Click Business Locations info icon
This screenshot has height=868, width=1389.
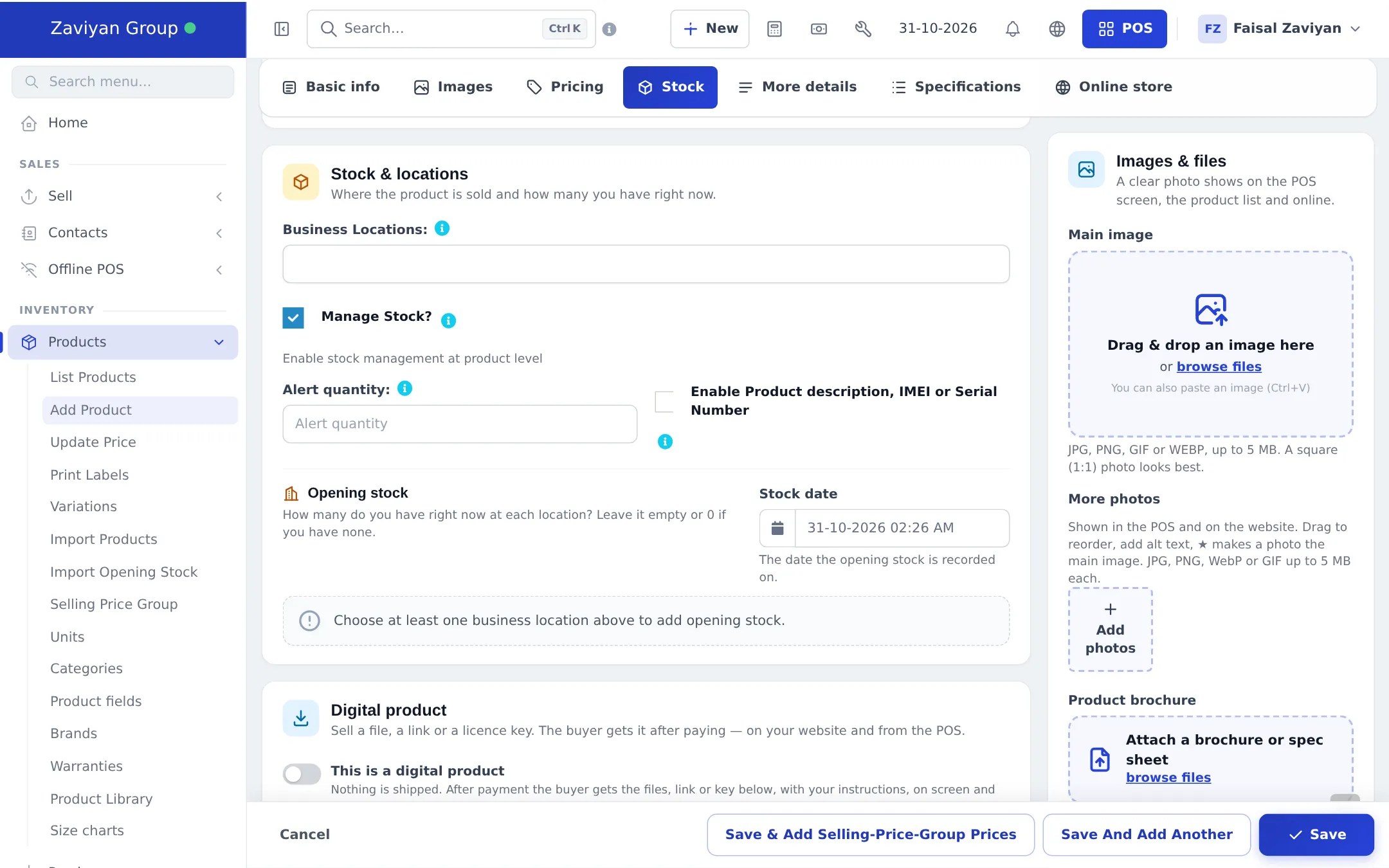(442, 228)
